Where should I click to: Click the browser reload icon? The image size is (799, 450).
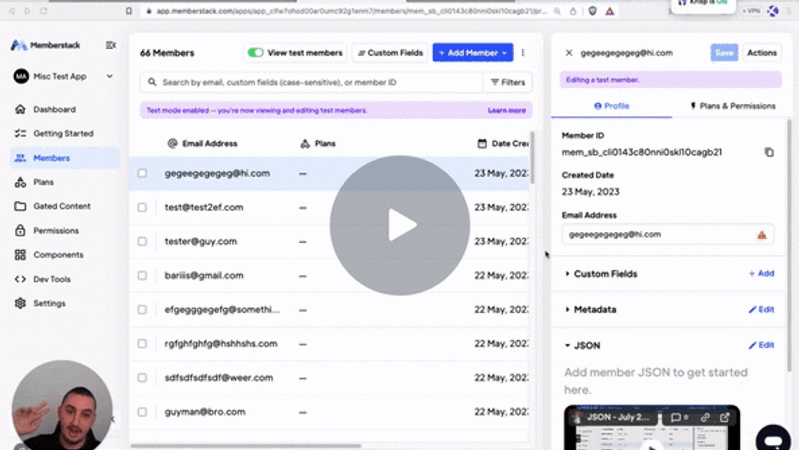pos(44,11)
